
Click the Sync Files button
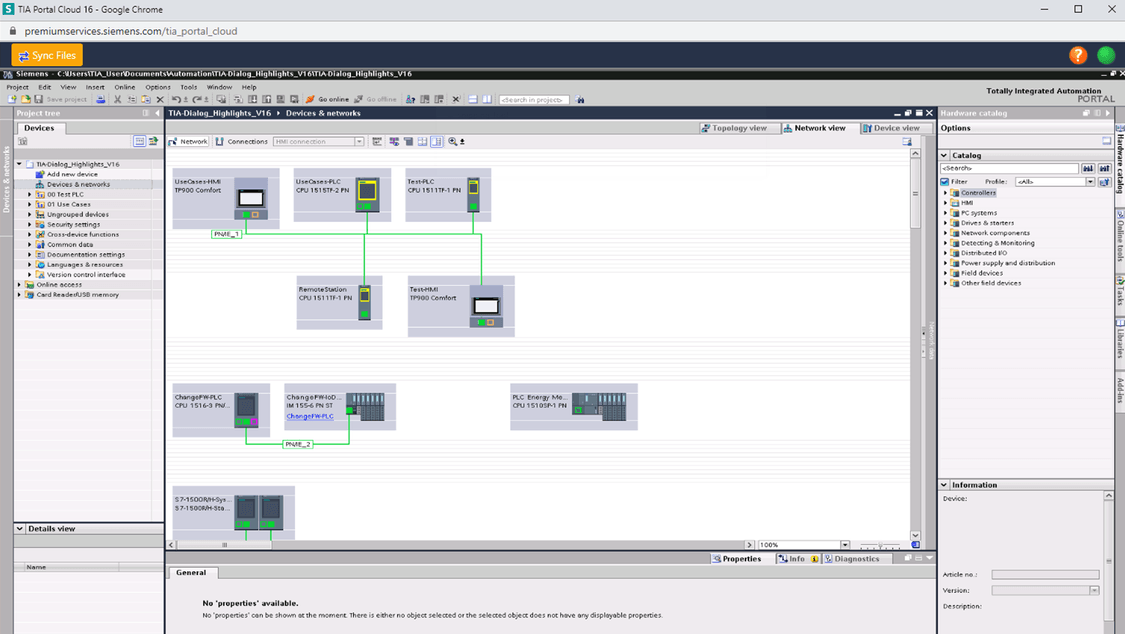pos(47,55)
